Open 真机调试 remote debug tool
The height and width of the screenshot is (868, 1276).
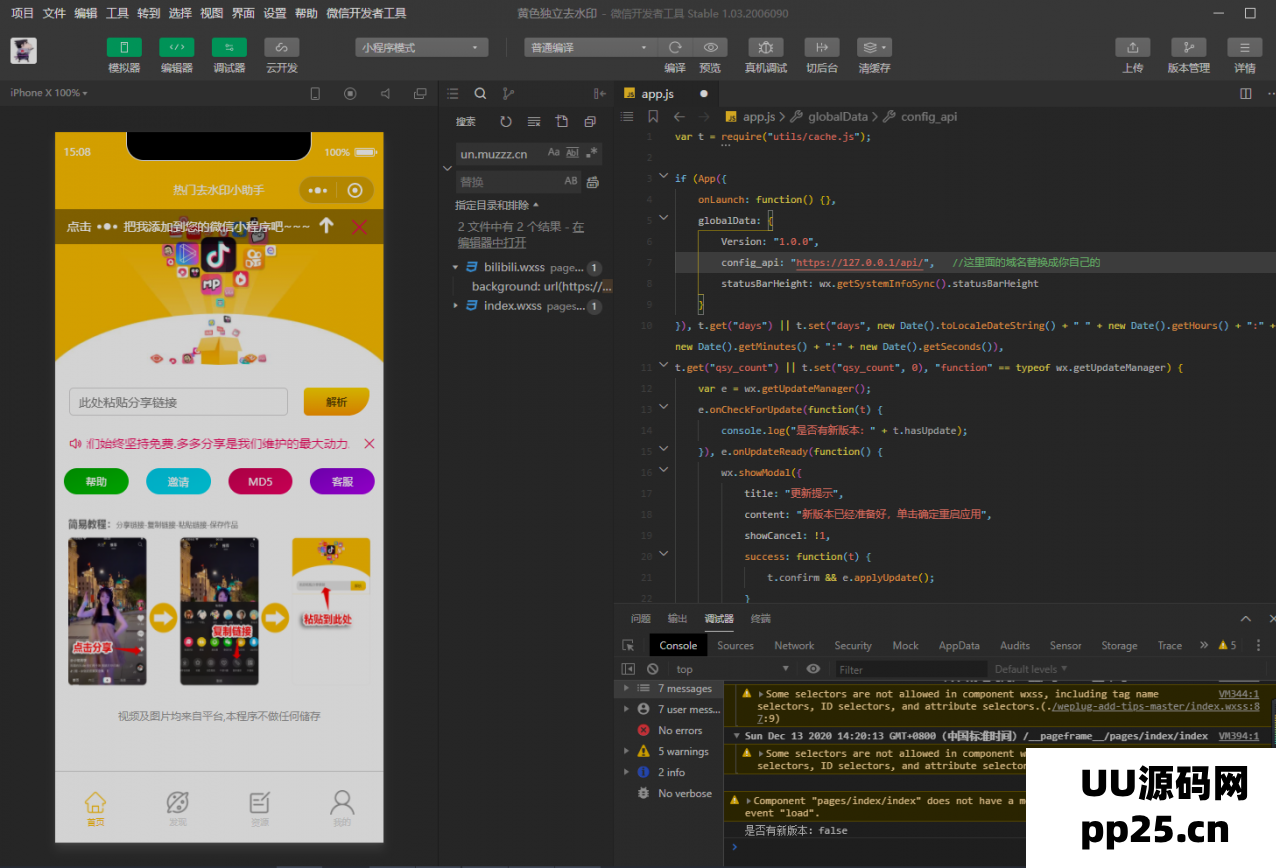pos(765,47)
